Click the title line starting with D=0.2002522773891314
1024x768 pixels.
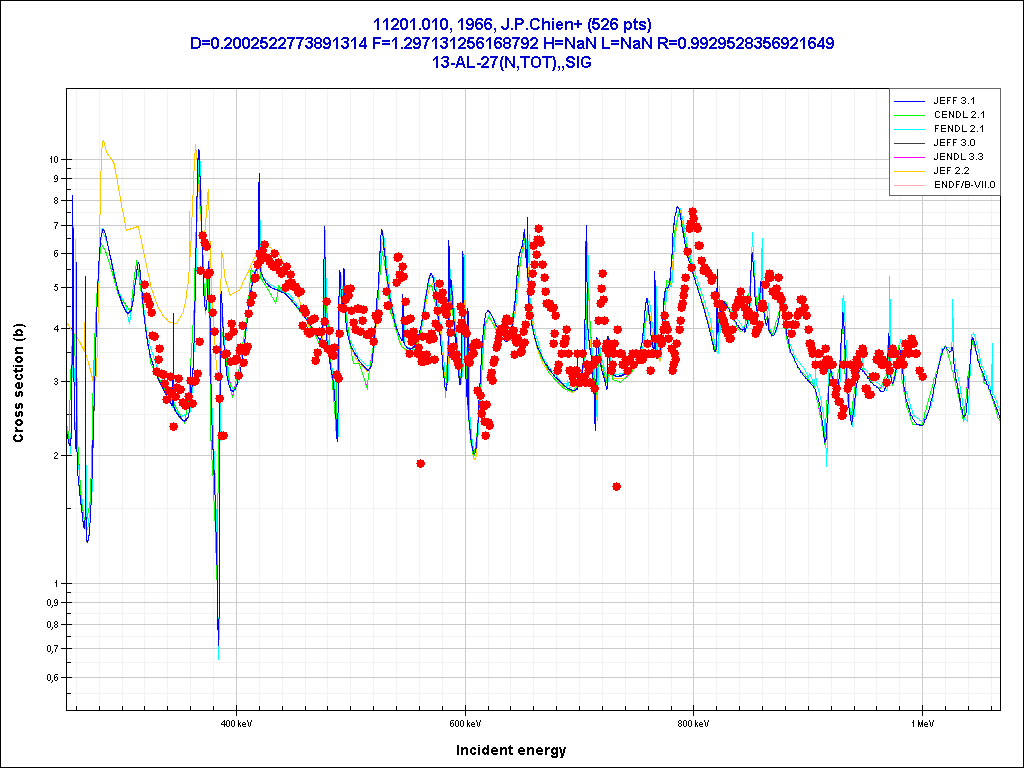coord(511,44)
